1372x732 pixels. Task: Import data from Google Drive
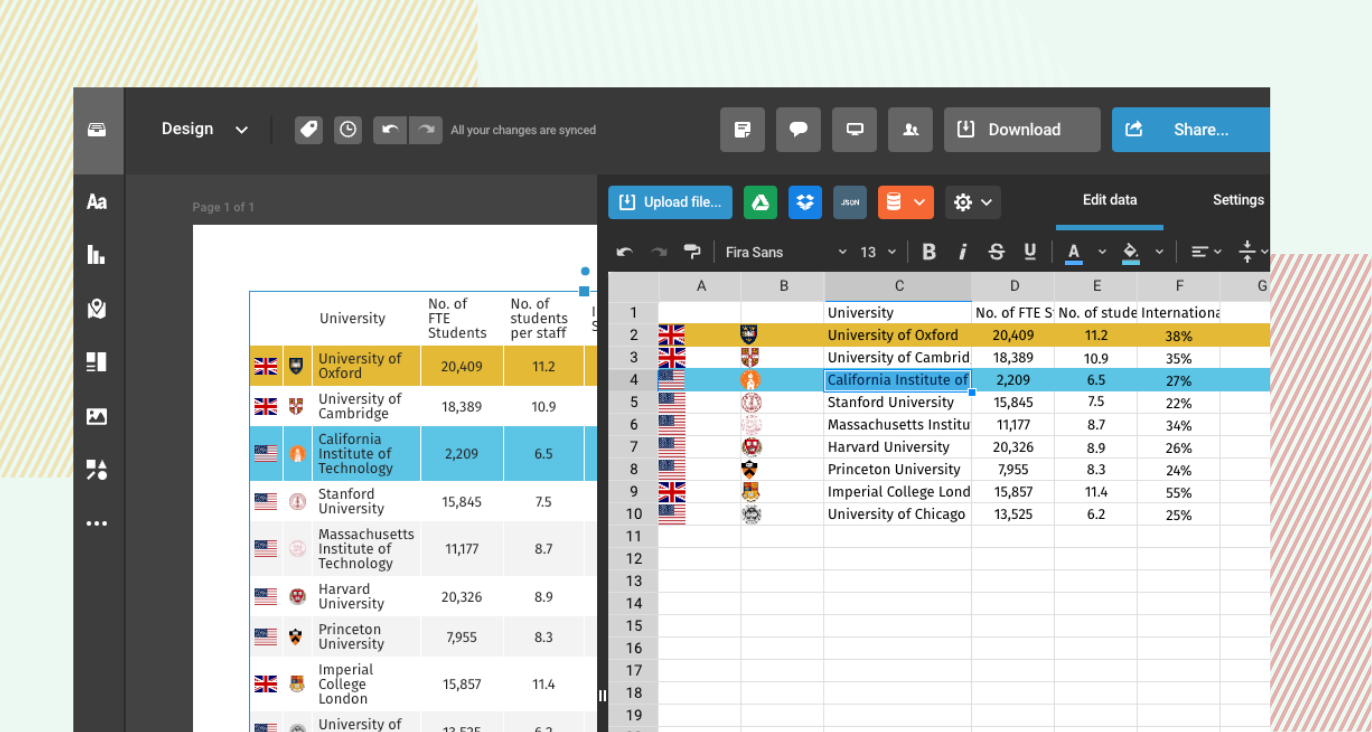tap(760, 202)
